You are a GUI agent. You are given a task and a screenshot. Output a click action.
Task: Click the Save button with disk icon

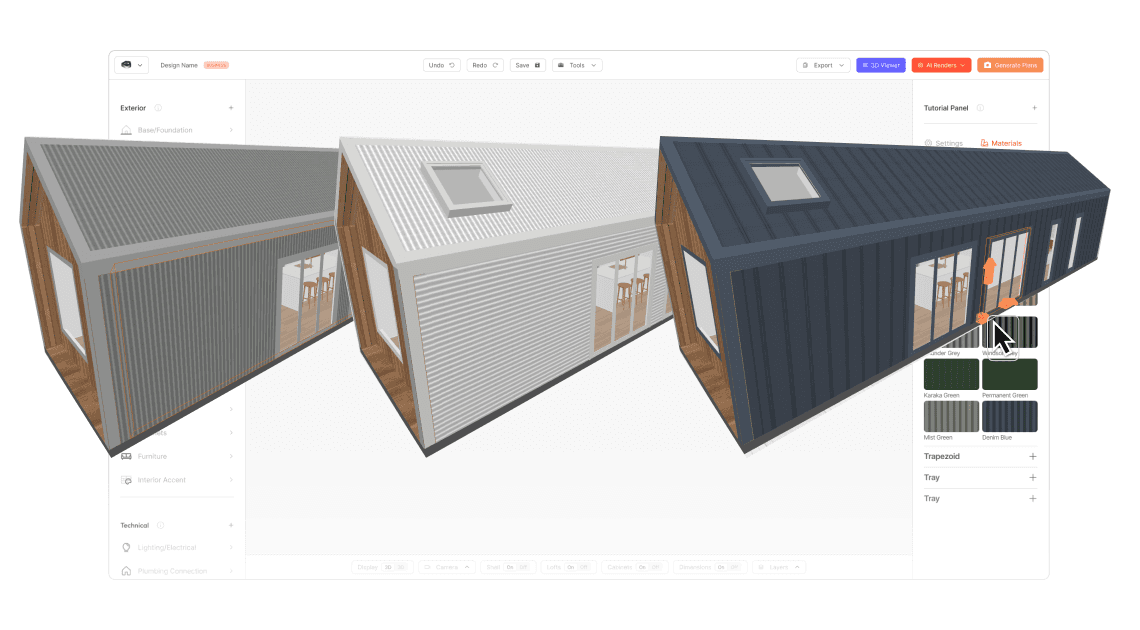[x=527, y=64]
